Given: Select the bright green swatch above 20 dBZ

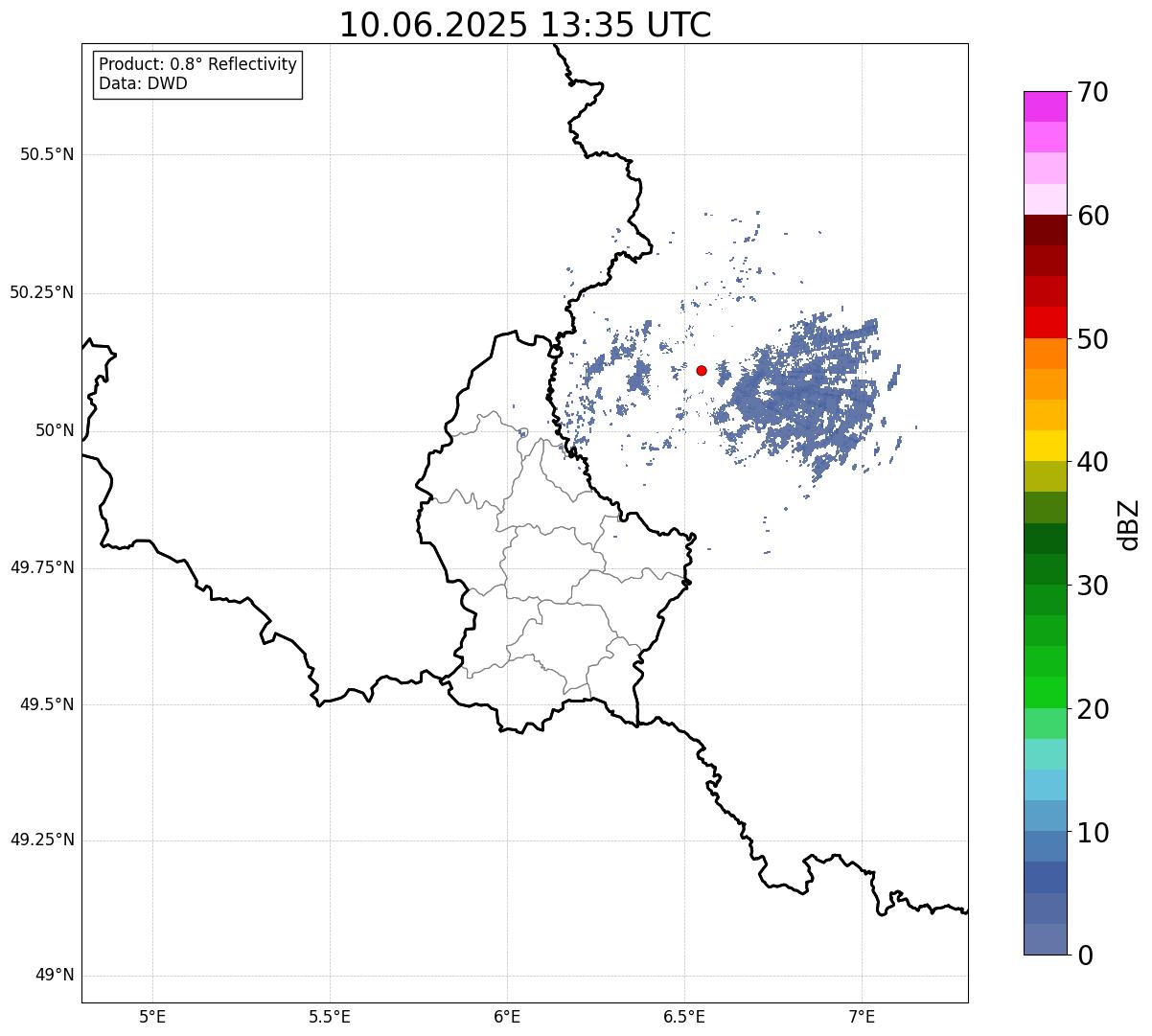Looking at the screenshot, I should pyautogui.click(x=1046, y=693).
